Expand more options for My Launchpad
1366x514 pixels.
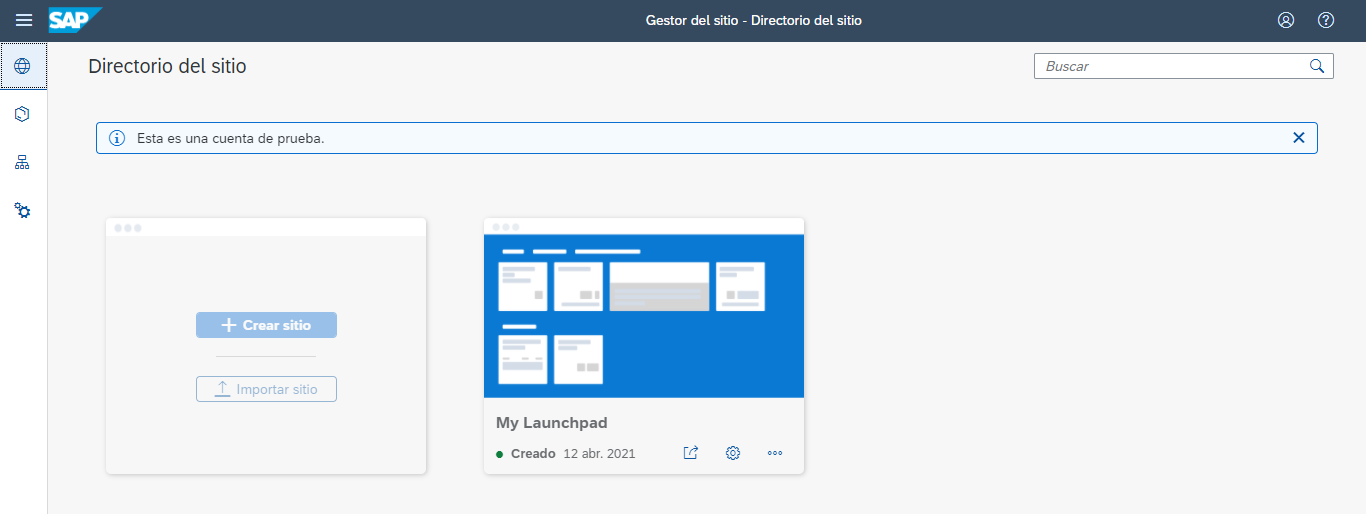(x=775, y=453)
